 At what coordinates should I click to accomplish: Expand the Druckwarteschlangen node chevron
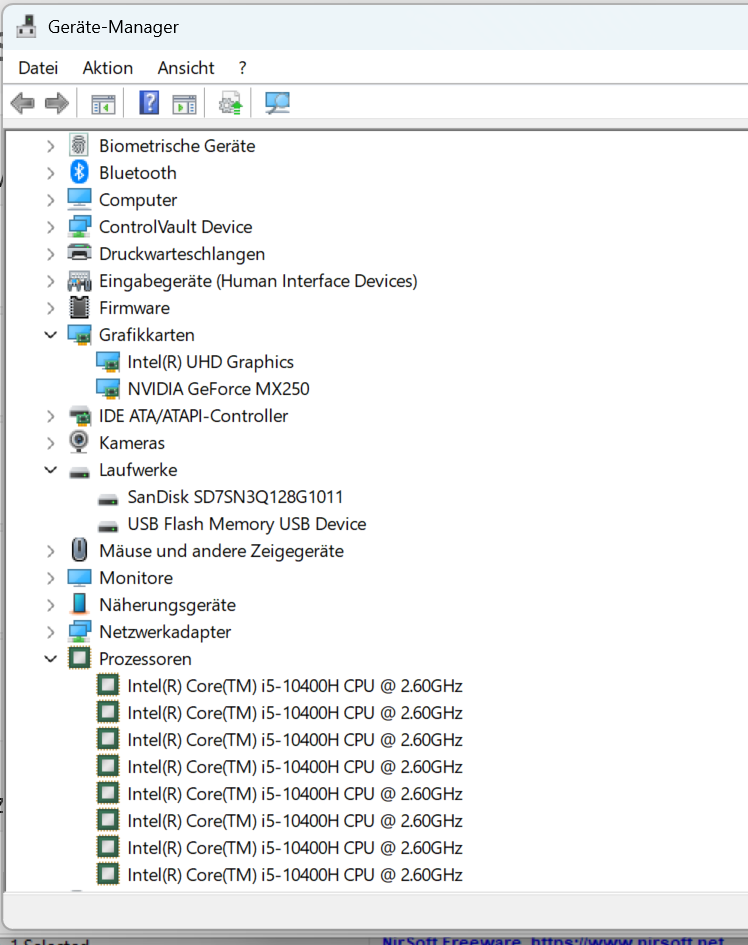point(51,254)
